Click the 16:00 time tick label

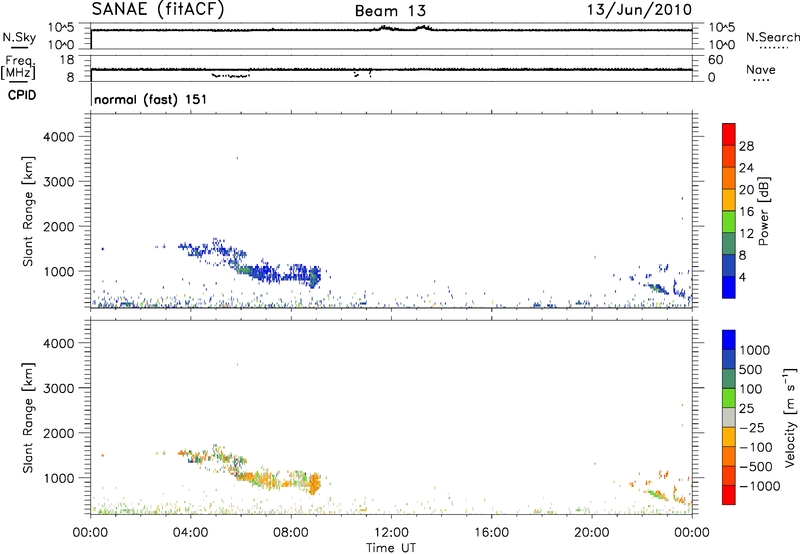(491, 533)
